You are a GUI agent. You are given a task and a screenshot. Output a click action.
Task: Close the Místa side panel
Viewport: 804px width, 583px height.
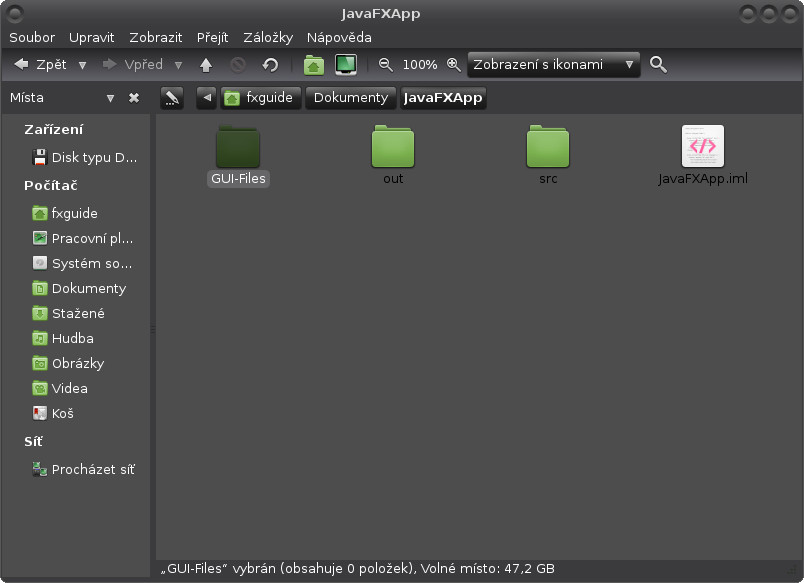click(x=134, y=98)
